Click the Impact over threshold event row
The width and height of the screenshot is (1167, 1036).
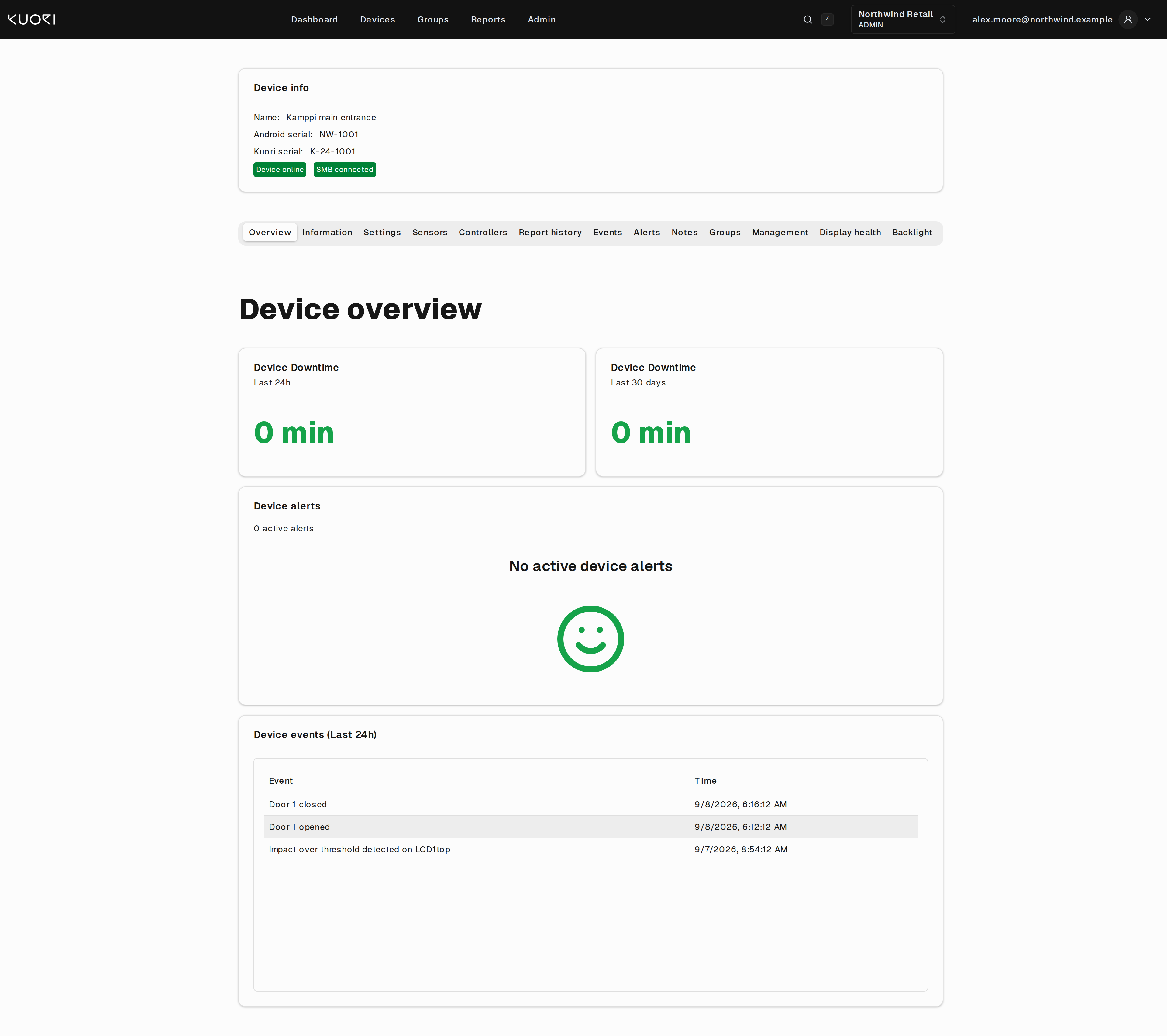590,849
